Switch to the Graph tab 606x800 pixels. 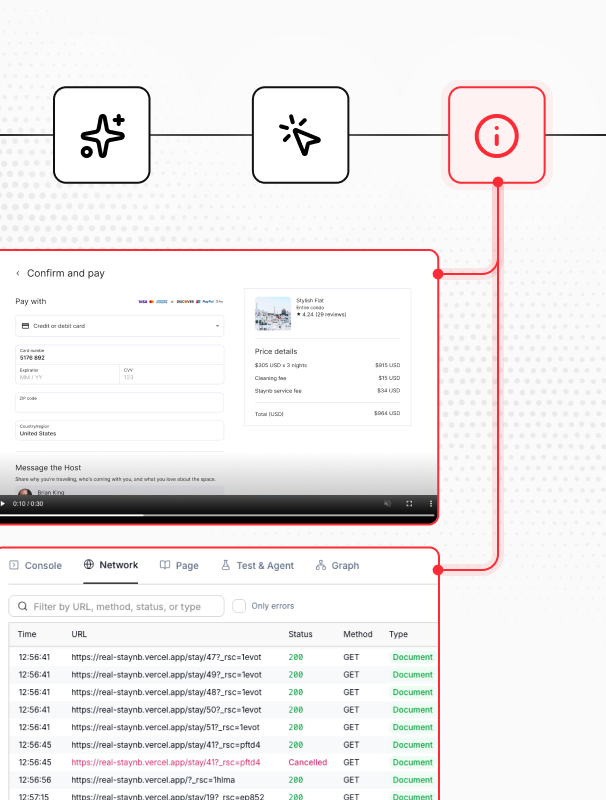[337, 565]
